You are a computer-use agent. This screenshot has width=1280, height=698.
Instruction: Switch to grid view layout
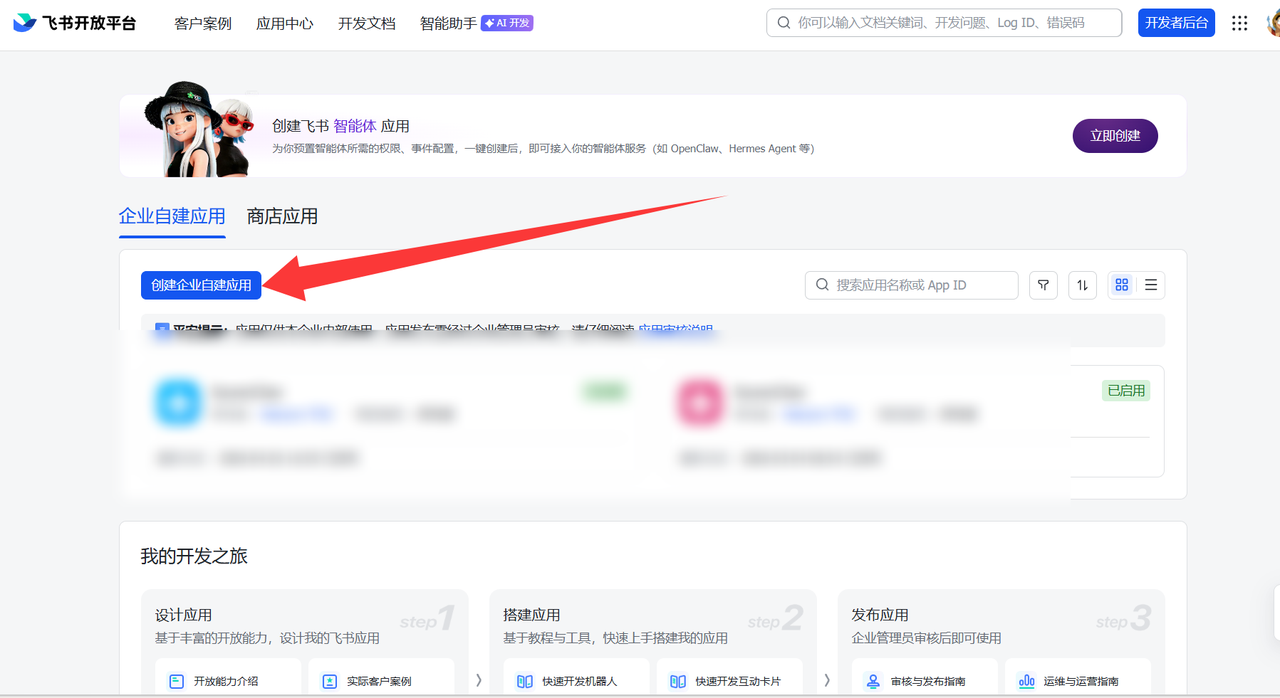1122,285
